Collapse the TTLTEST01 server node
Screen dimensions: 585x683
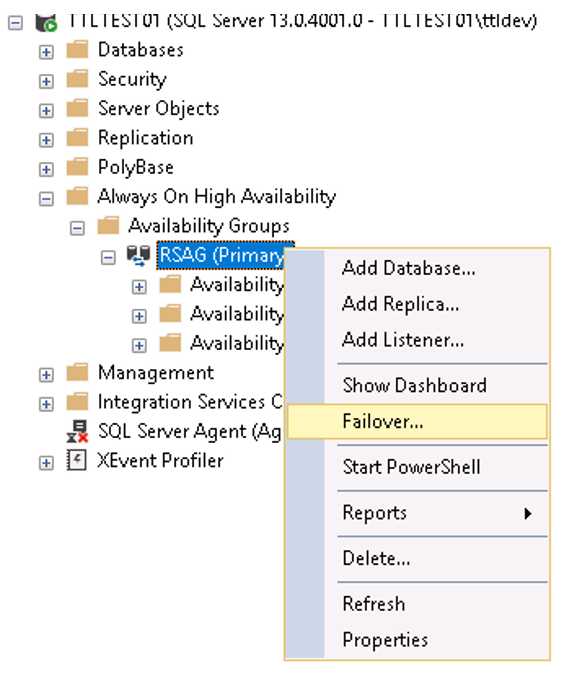point(16,23)
